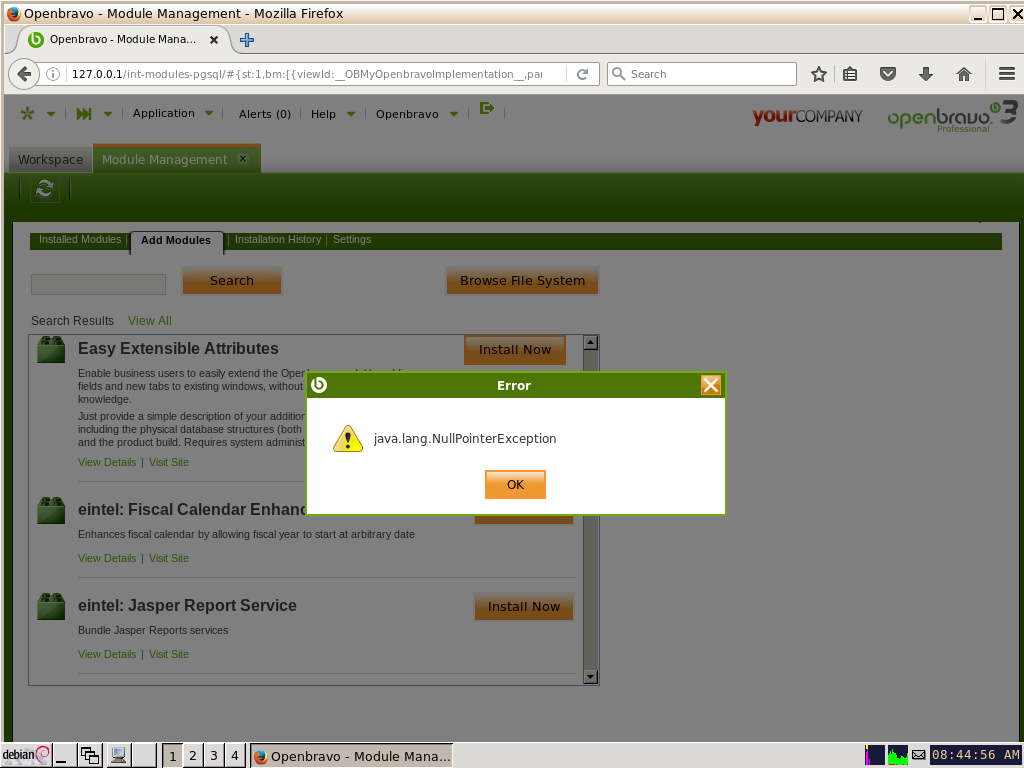Open Alerts (0)

pyautogui.click(x=264, y=114)
